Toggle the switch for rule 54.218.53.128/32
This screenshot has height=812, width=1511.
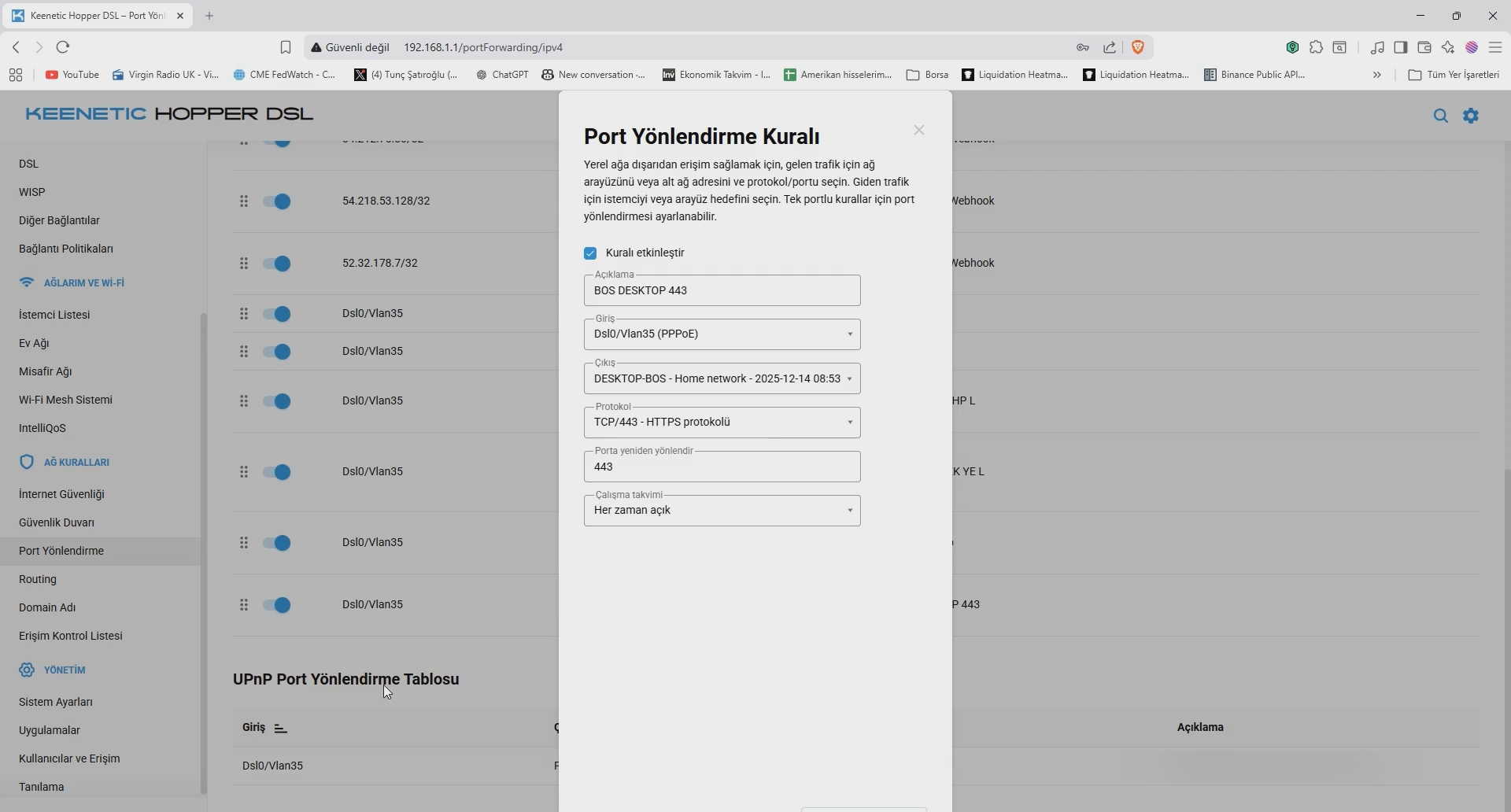point(277,201)
